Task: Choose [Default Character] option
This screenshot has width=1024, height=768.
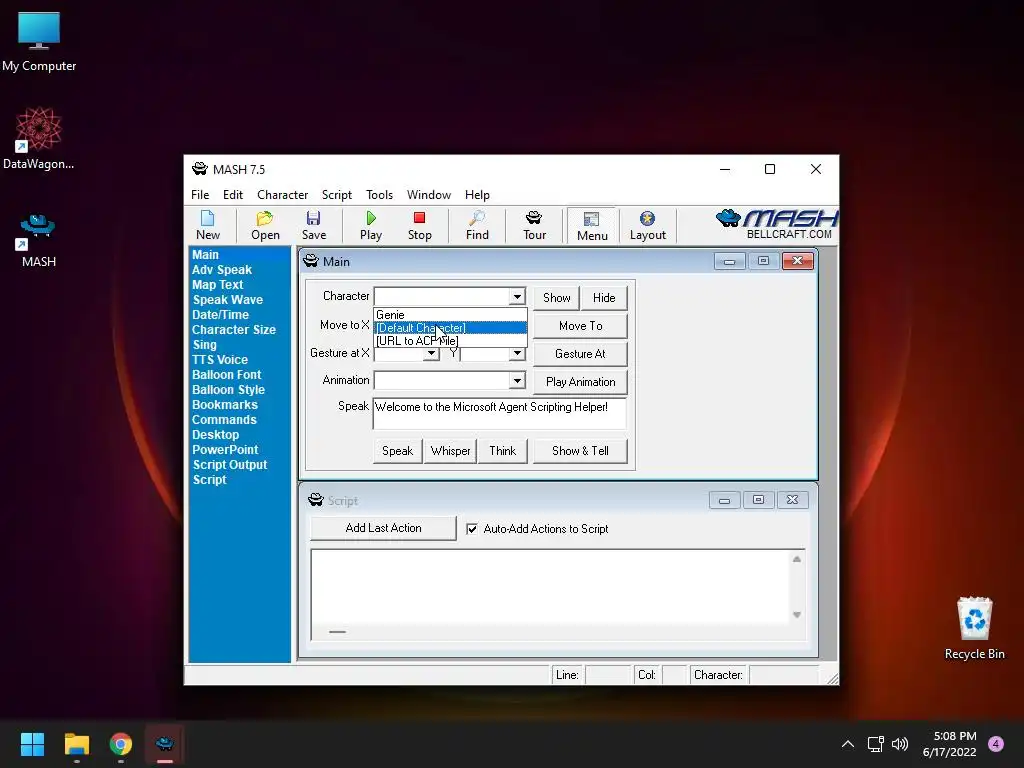Action: 450,328
